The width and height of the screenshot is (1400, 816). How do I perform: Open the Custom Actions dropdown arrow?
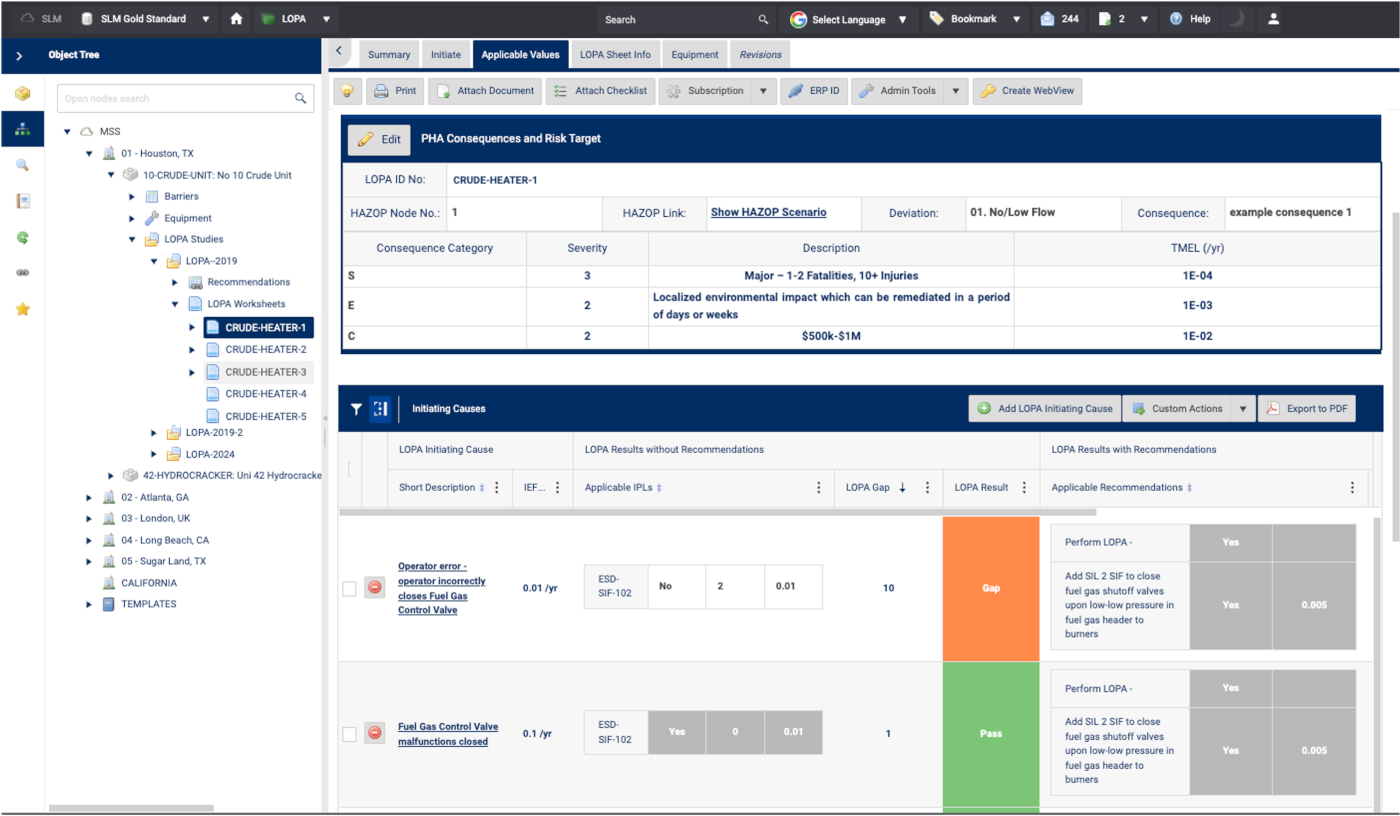pyautogui.click(x=1242, y=409)
